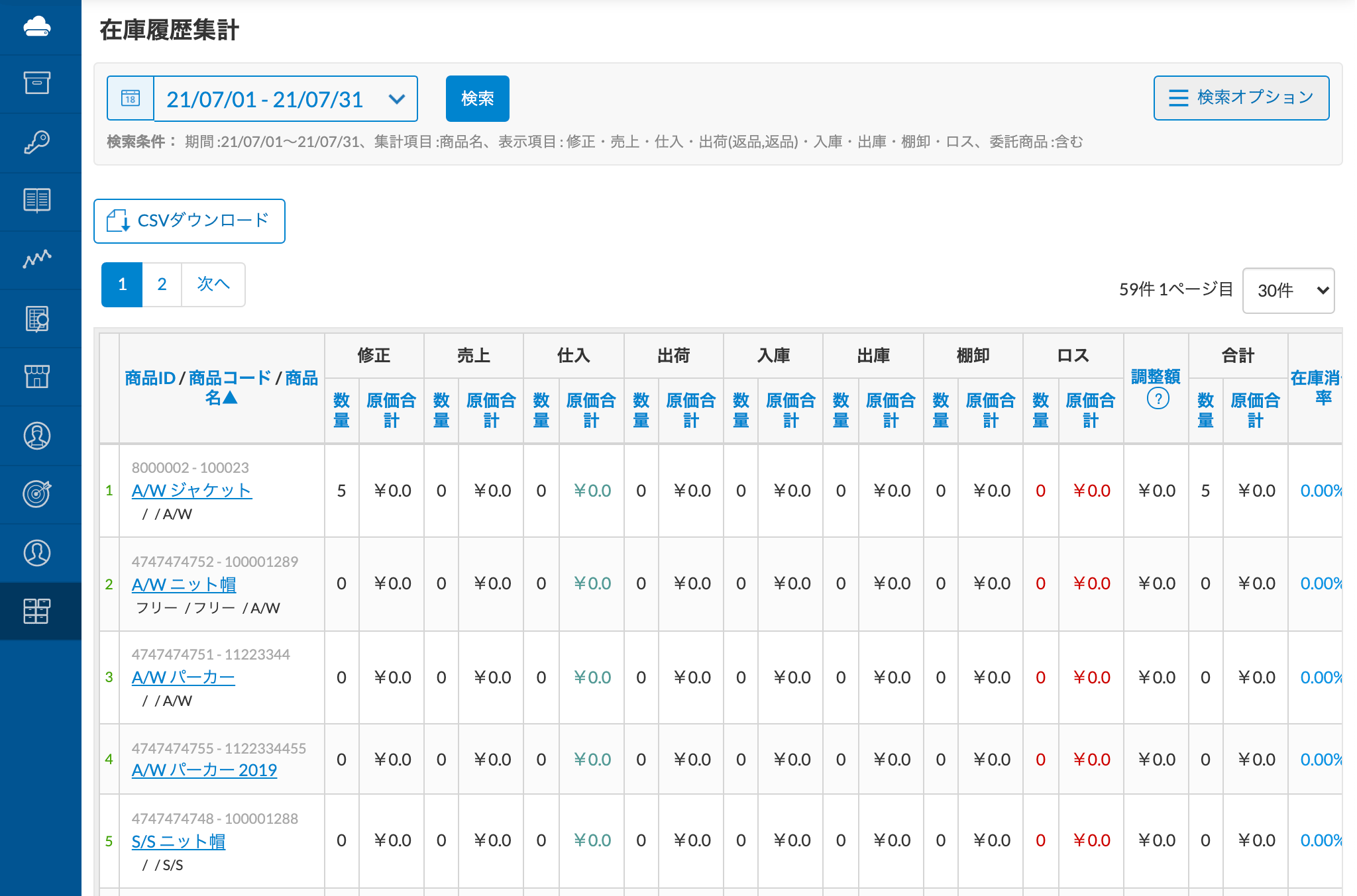Open the A/W ジャケット product link
The height and width of the screenshot is (896, 1357).
191,490
